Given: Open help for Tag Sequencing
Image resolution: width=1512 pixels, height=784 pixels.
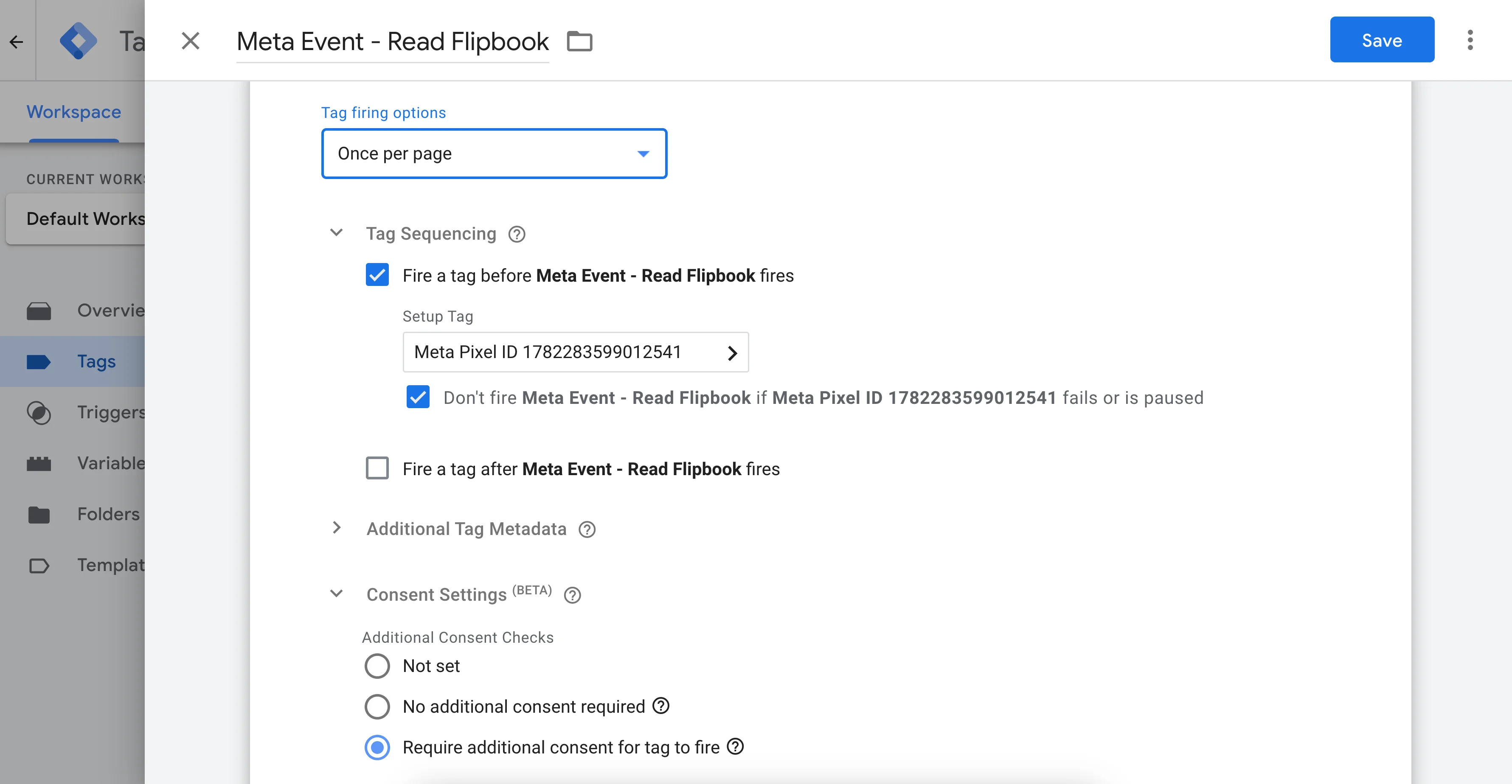Looking at the screenshot, I should click(x=517, y=234).
